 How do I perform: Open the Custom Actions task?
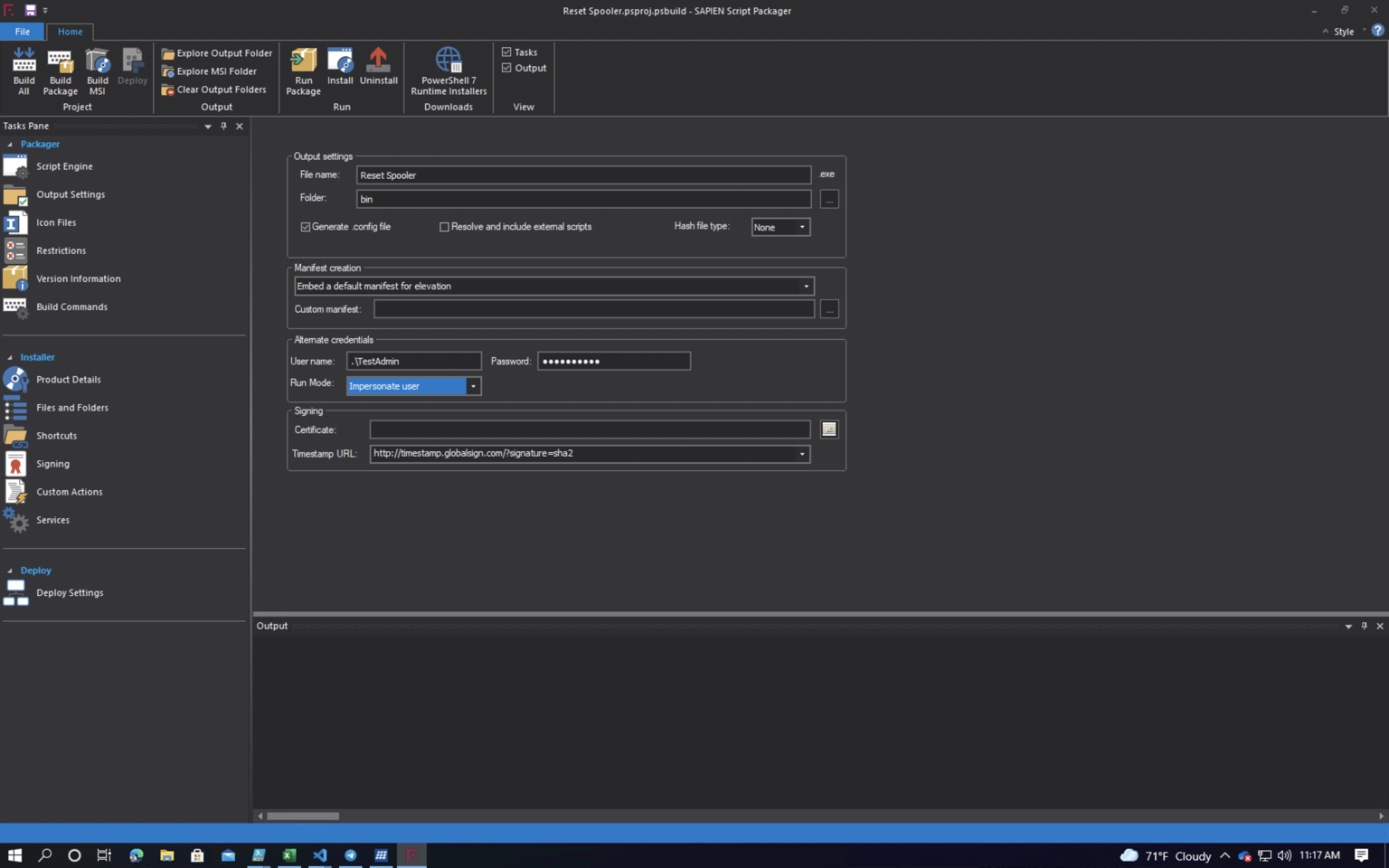pyautogui.click(x=69, y=492)
